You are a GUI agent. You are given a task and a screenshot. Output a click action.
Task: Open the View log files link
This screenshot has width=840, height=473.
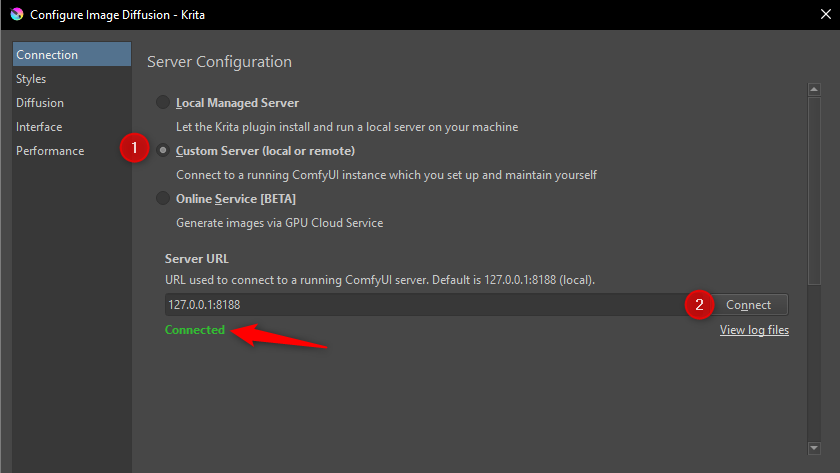click(754, 330)
